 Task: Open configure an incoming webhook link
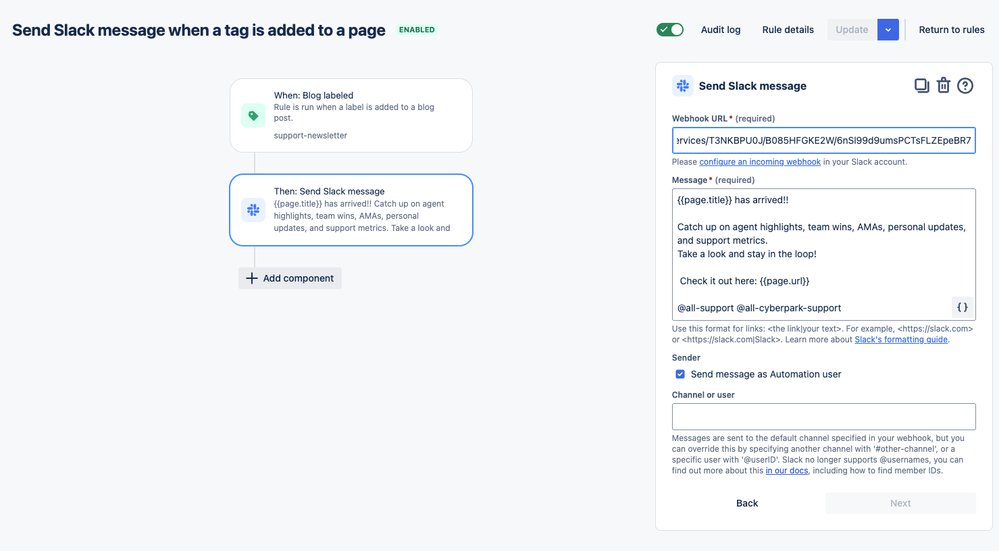coord(759,162)
